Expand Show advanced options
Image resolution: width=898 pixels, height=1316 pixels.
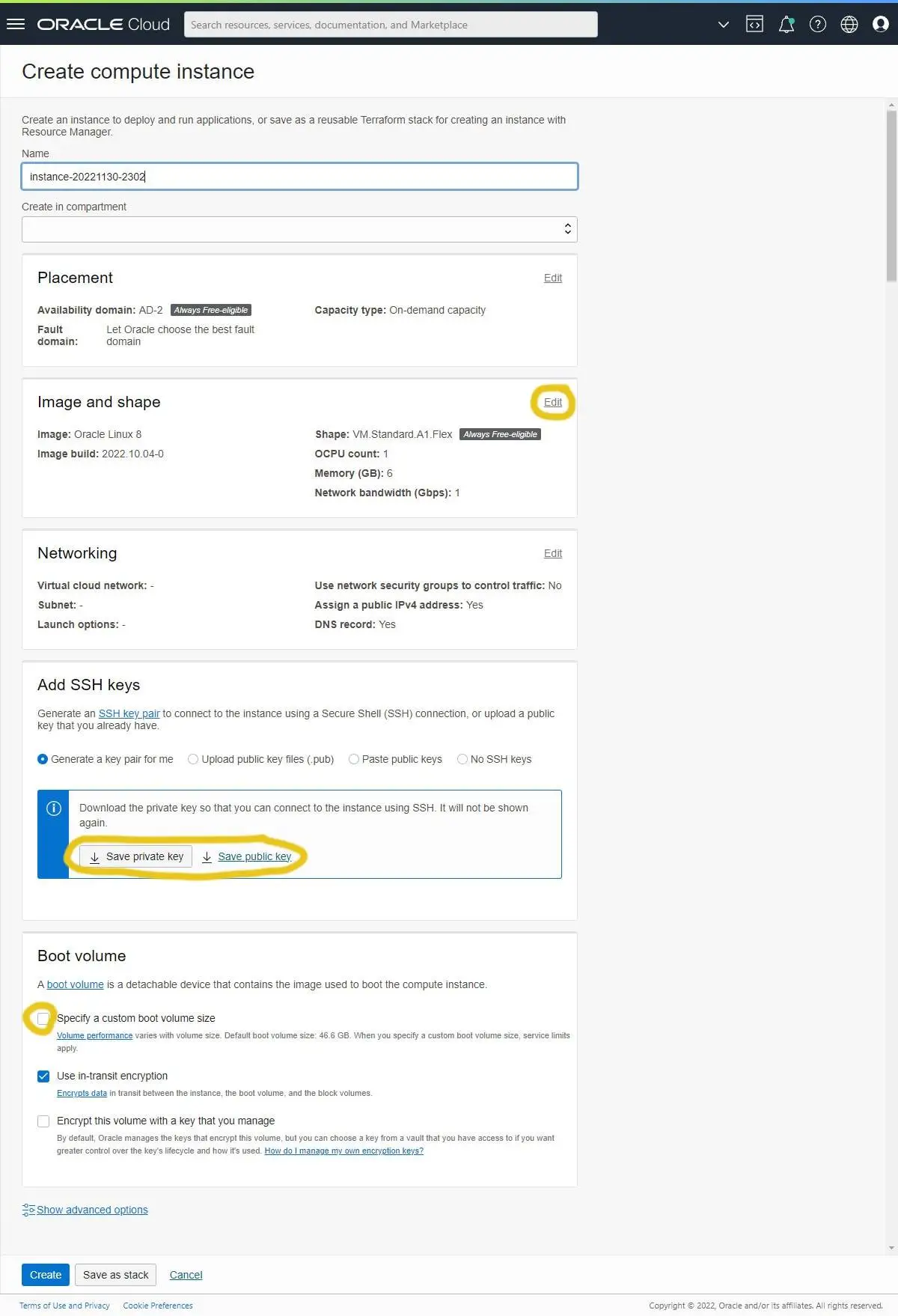pos(92,1210)
